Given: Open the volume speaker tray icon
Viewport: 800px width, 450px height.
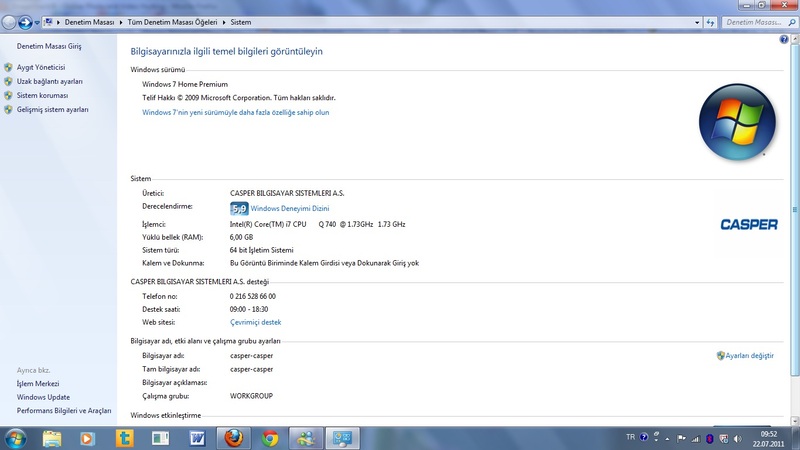Looking at the screenshot, I should [x=738, y=438].
